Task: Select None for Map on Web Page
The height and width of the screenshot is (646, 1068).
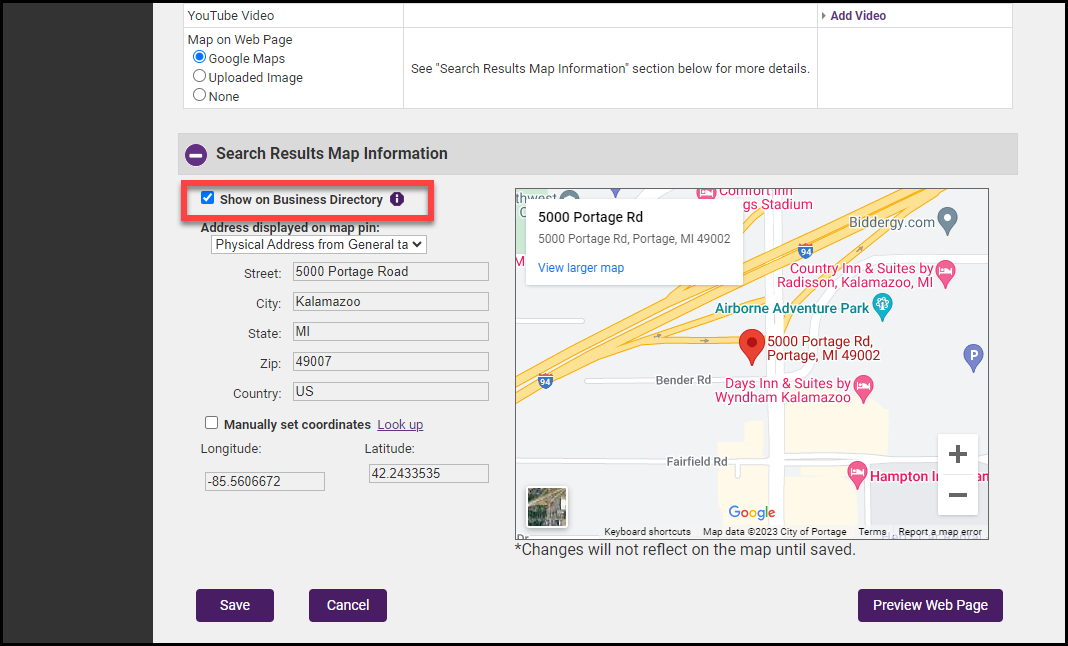Action: [200, 95]
